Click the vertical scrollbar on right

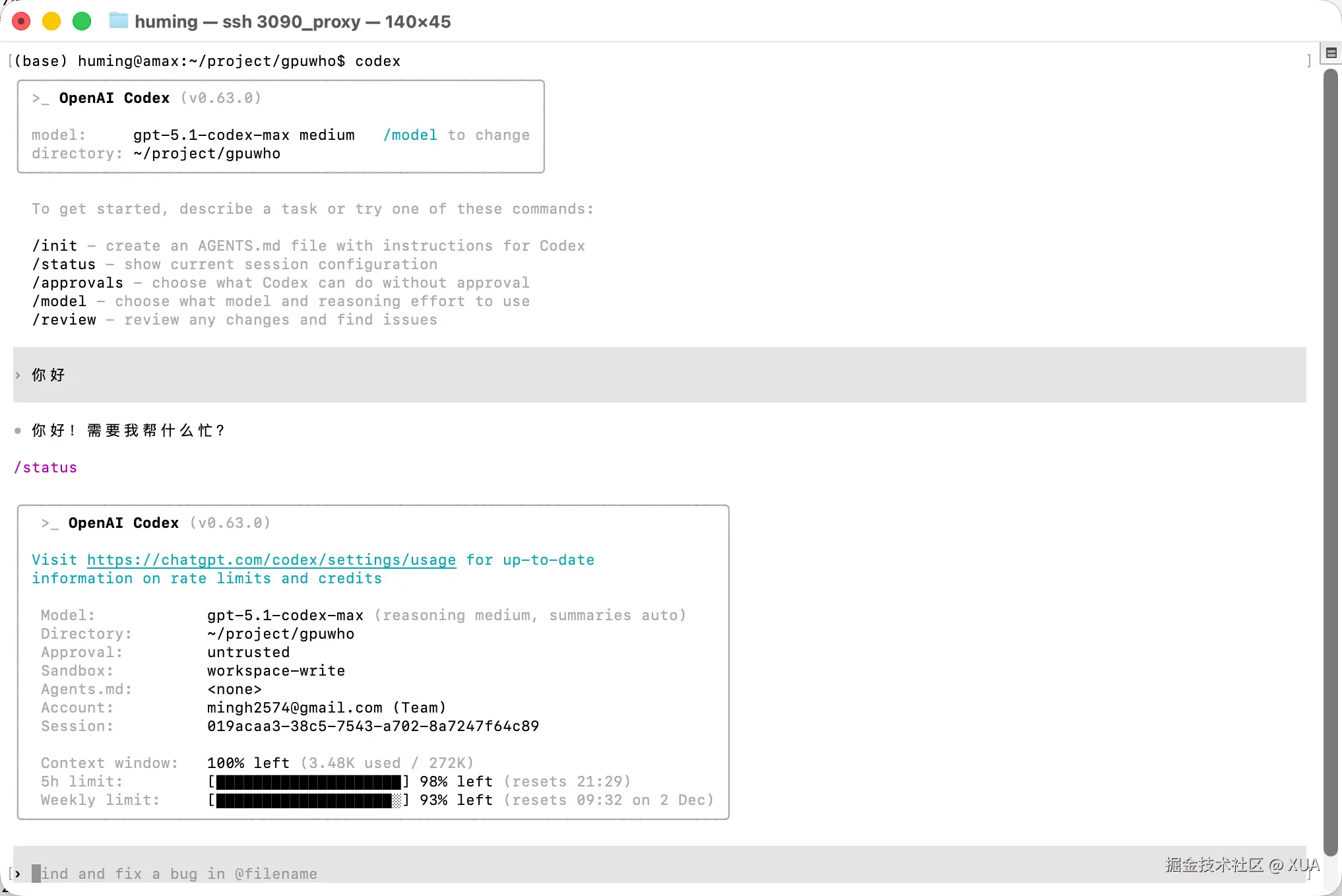1331,462
